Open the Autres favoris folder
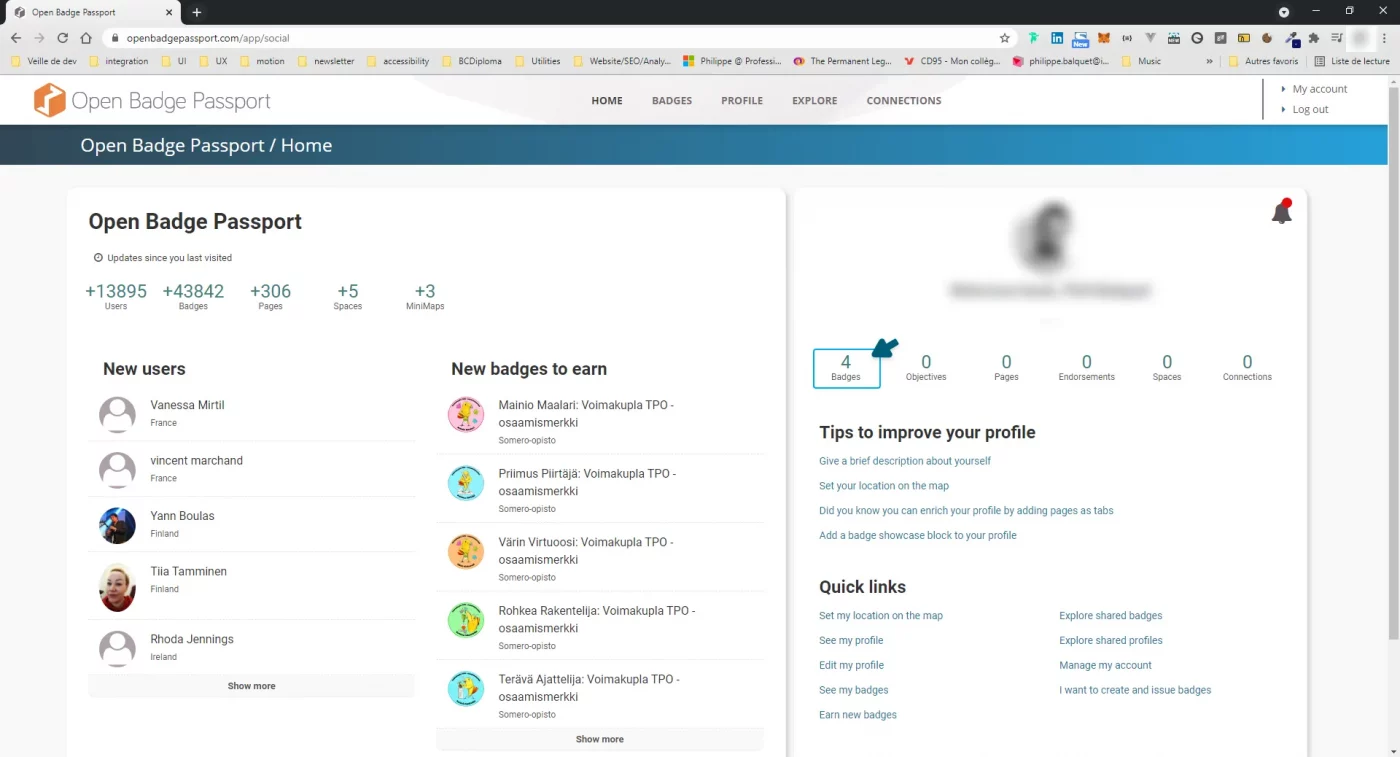The image size is (1400, 757). point(1263,61)
